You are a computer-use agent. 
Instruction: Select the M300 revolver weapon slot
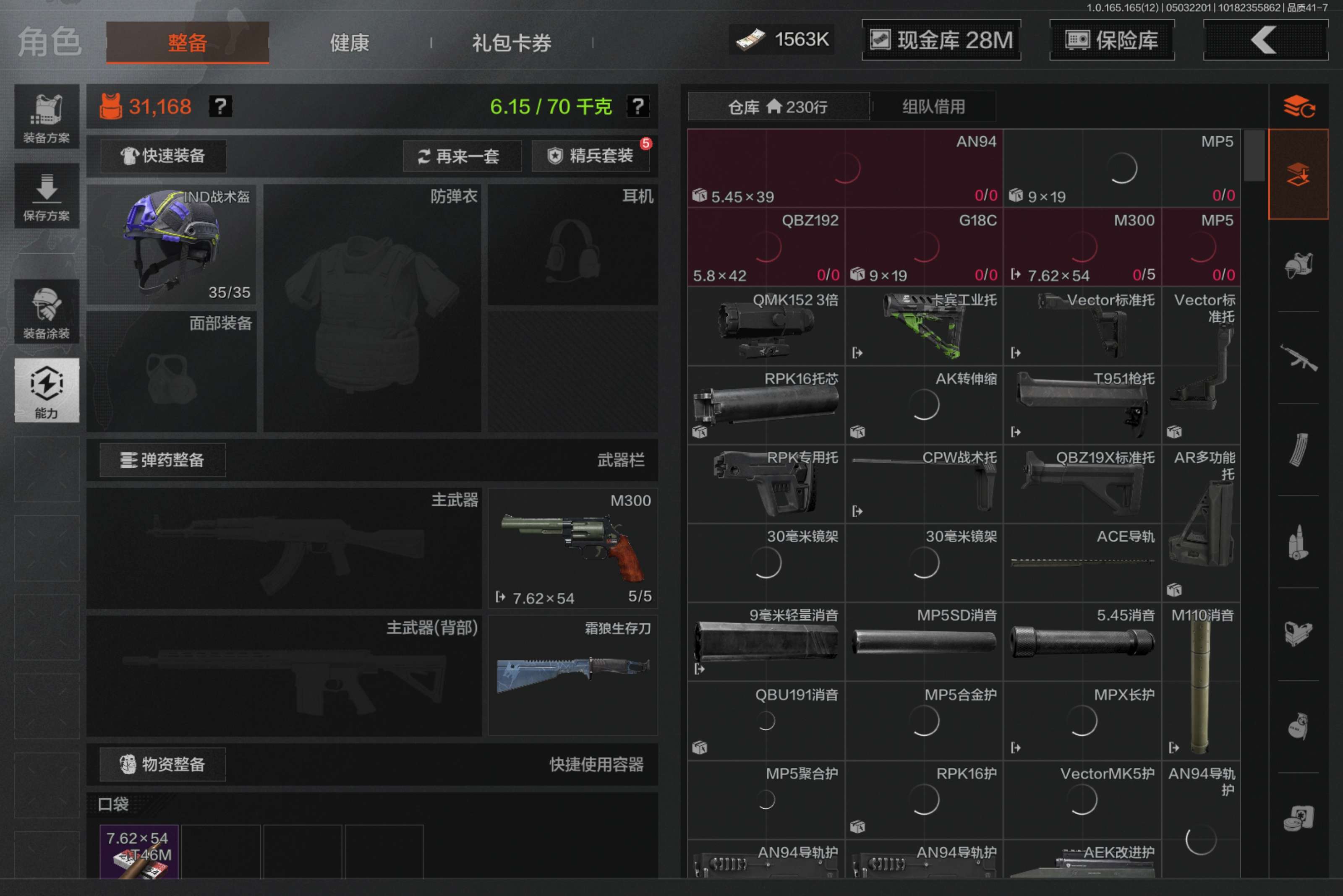coord(572,548)
